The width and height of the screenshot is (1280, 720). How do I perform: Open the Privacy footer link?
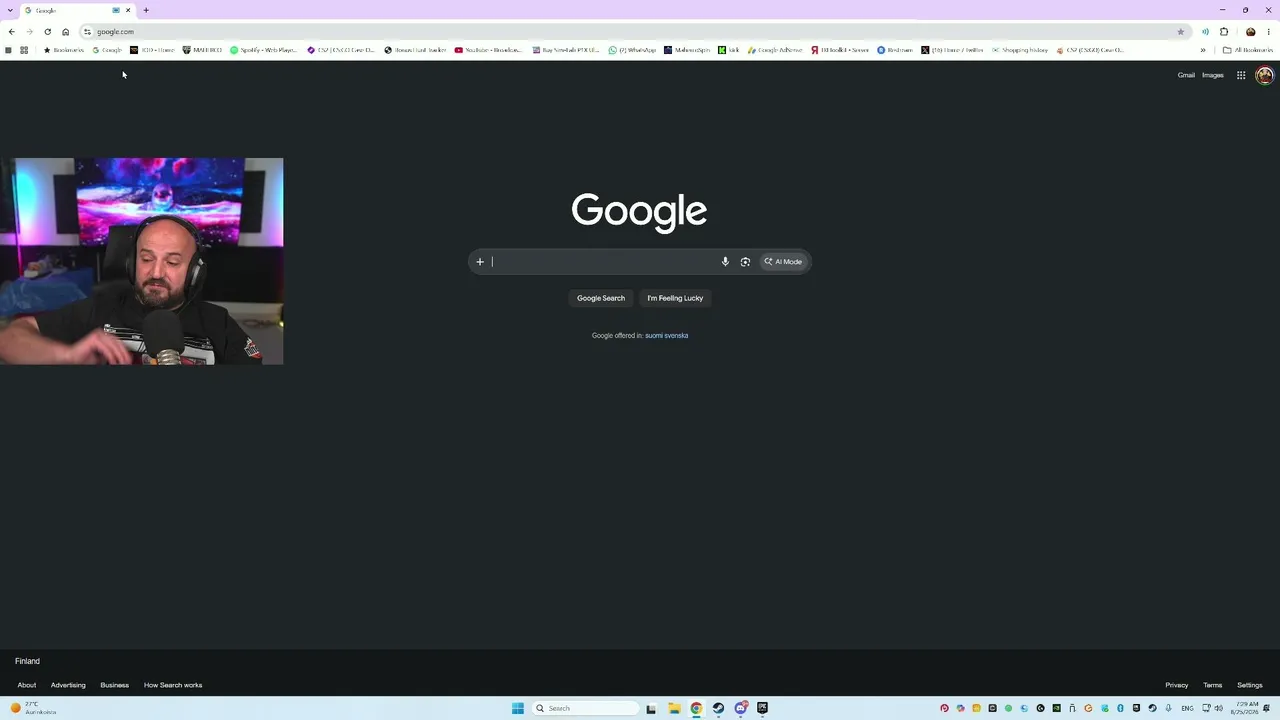pyautogui.click(x=1177, y=685)
